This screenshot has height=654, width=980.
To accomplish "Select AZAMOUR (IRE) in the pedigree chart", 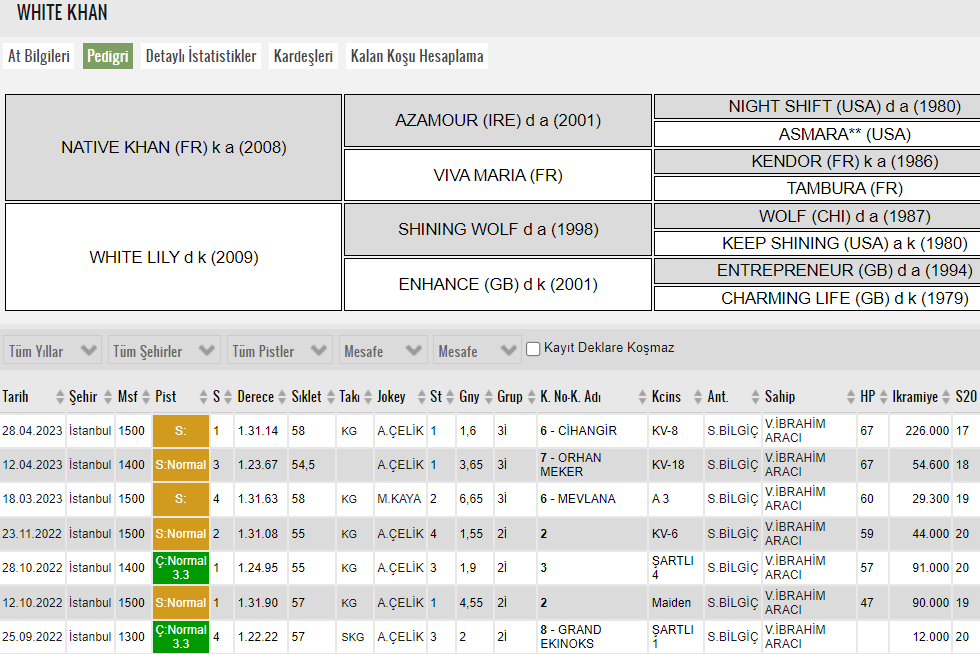I will coord(498,120).
